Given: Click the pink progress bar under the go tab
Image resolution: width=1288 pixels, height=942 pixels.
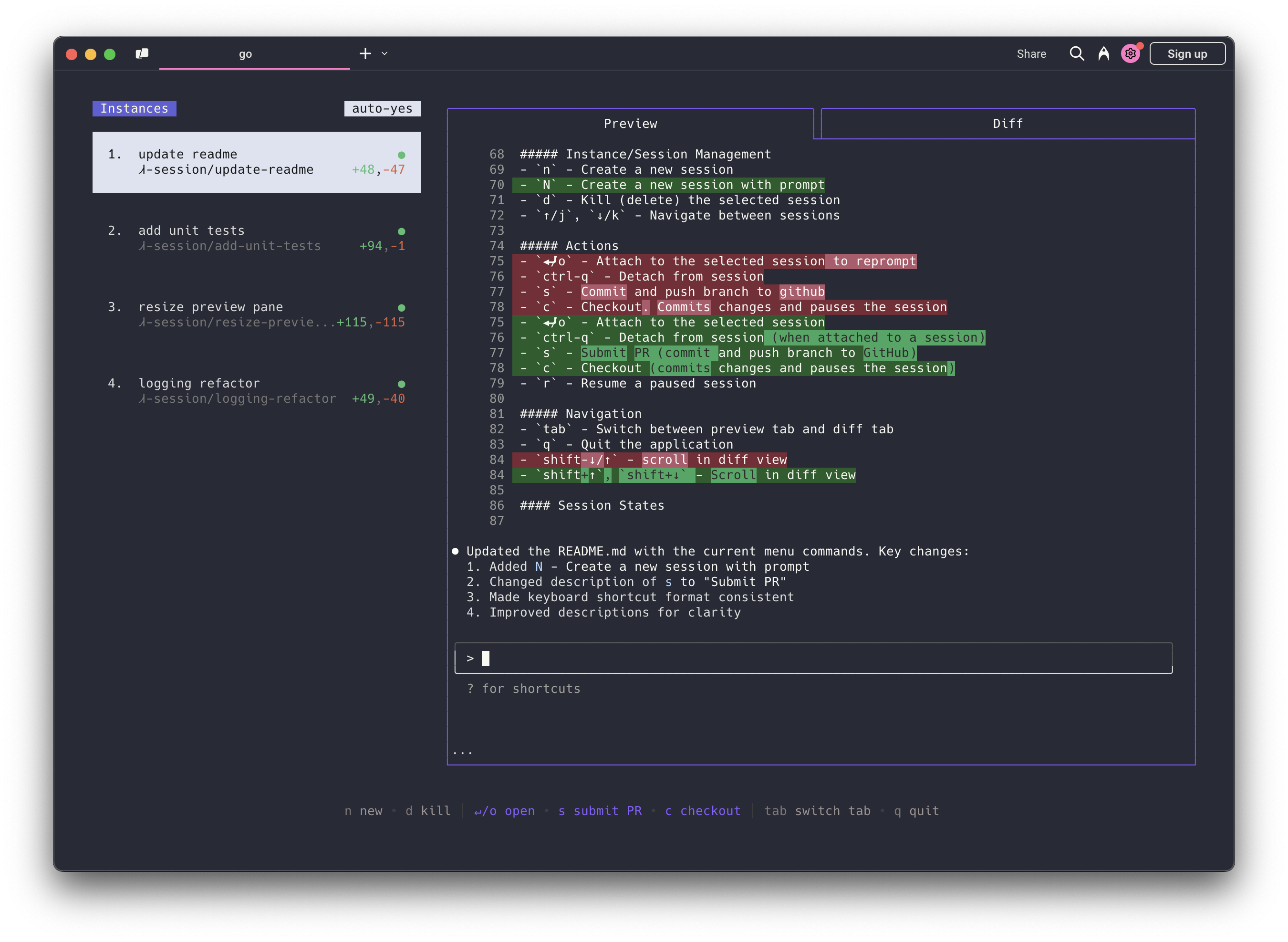Looking at the screenshot, I should 255,68.
